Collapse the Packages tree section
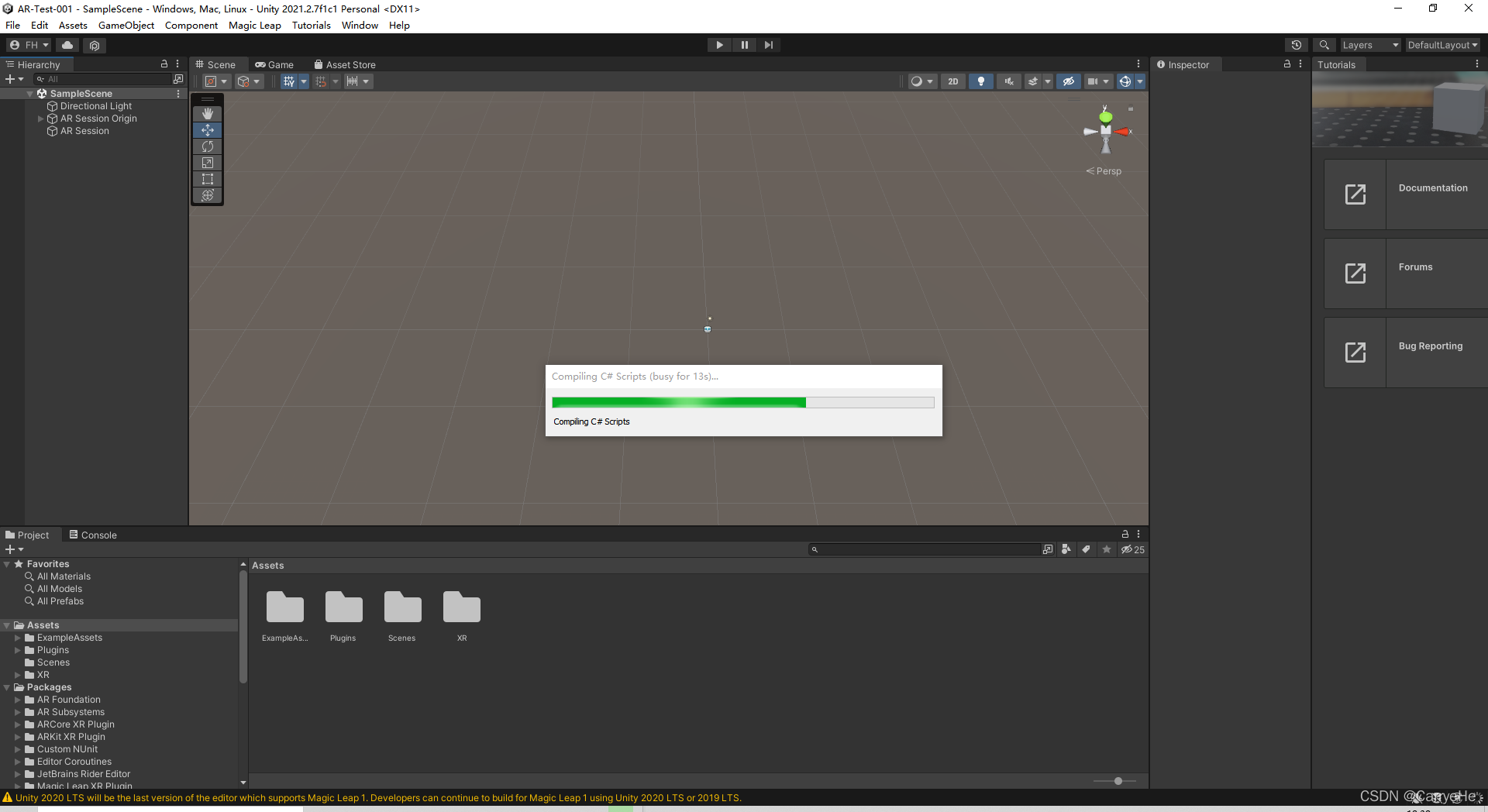This screenshot has width=1488, height=812. tap(7, 687)
